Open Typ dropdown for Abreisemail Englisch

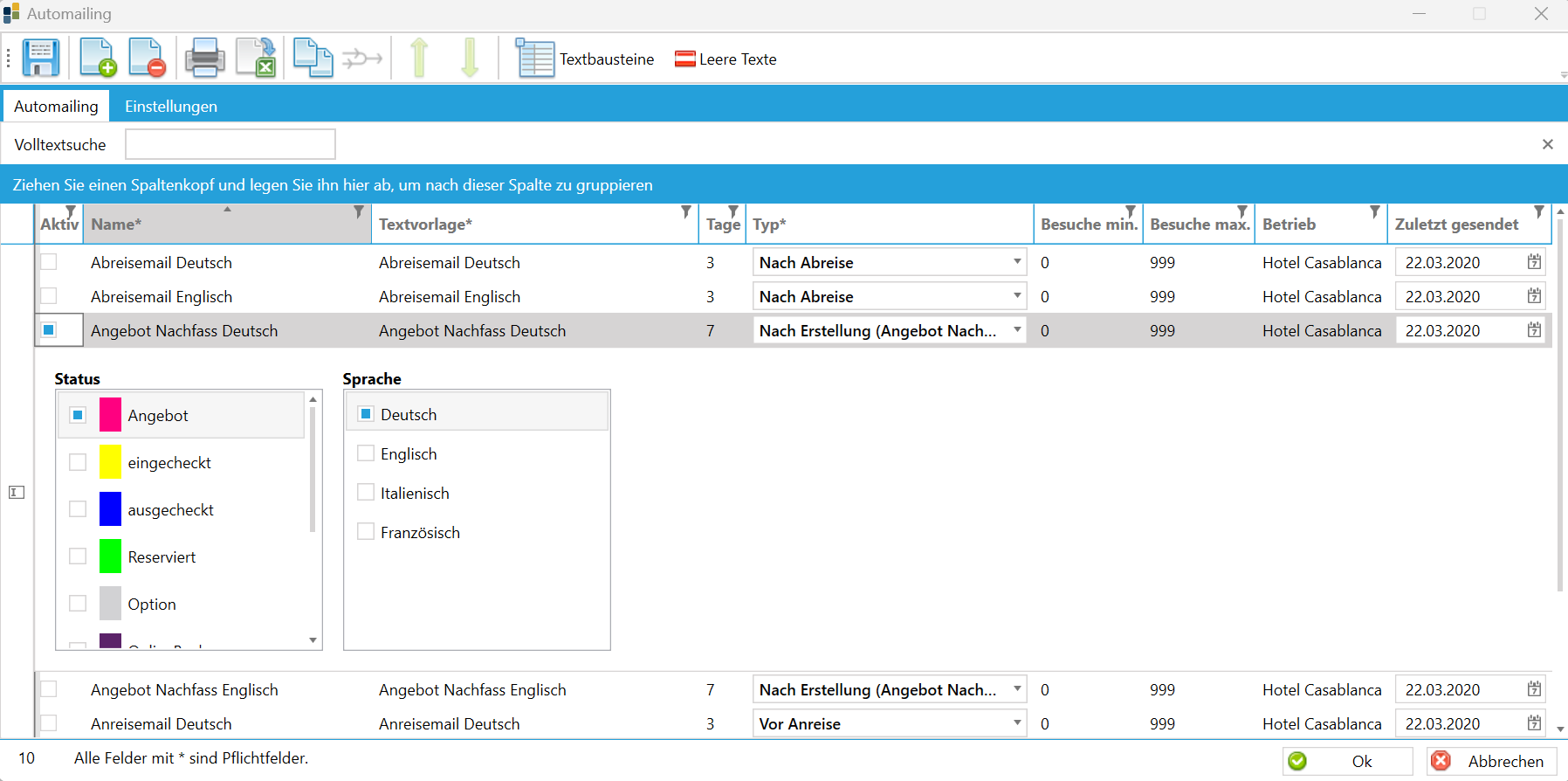(1017, 296)
